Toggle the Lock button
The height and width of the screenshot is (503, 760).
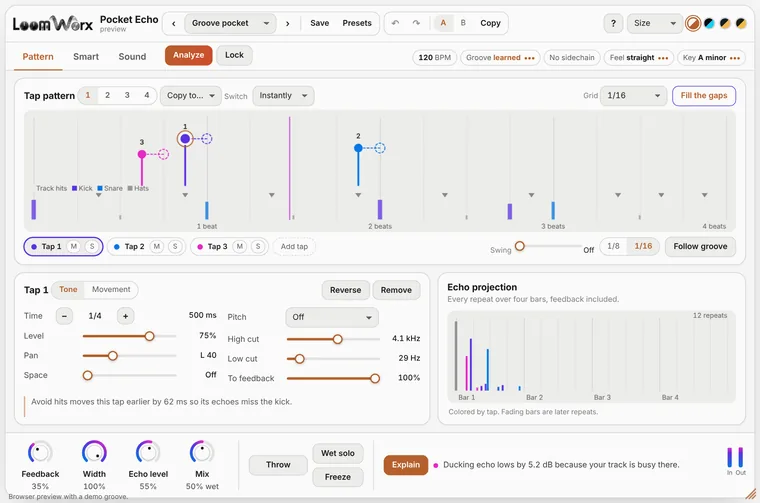click(234, 55)
